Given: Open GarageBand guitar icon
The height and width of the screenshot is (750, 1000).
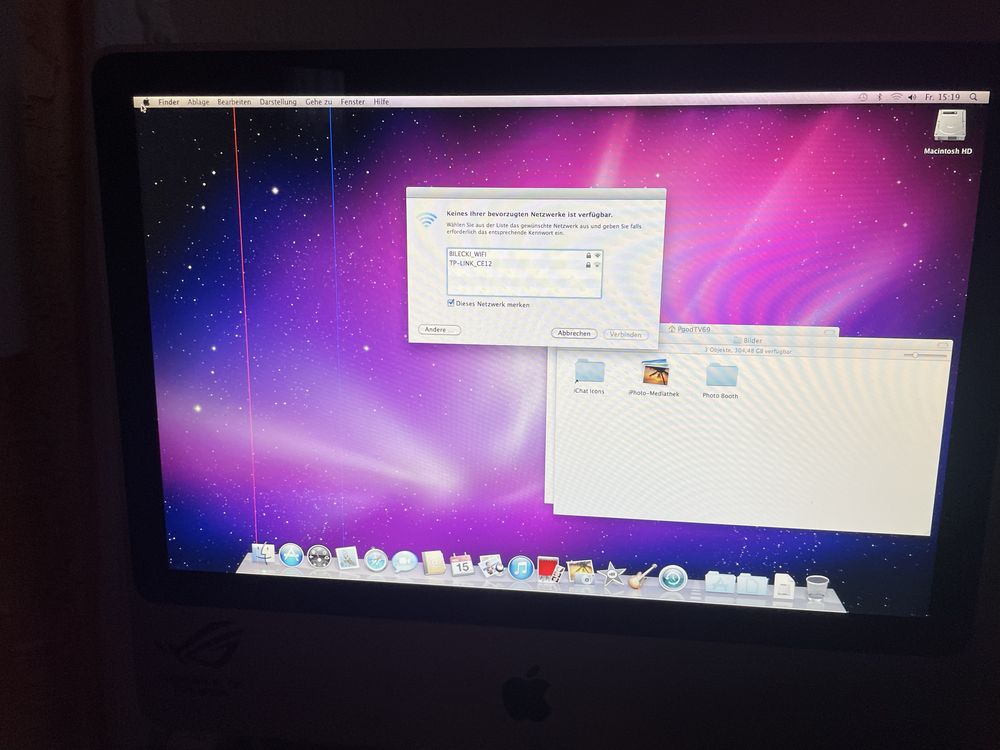Looking at the screenshot, I should (x=642, y=577).
